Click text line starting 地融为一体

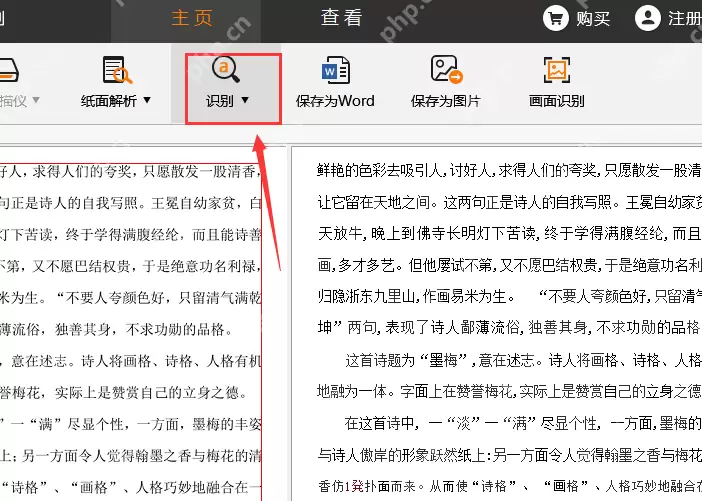tap(509, 391)
